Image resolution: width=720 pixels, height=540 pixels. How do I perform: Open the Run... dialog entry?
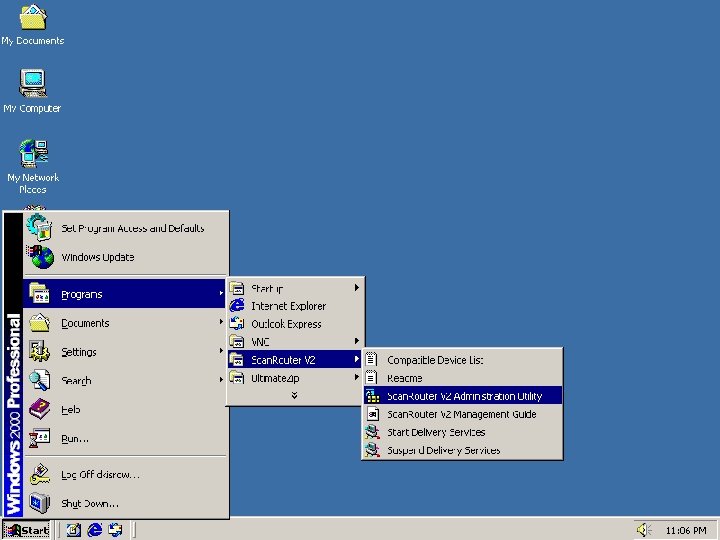pos(125,438)
